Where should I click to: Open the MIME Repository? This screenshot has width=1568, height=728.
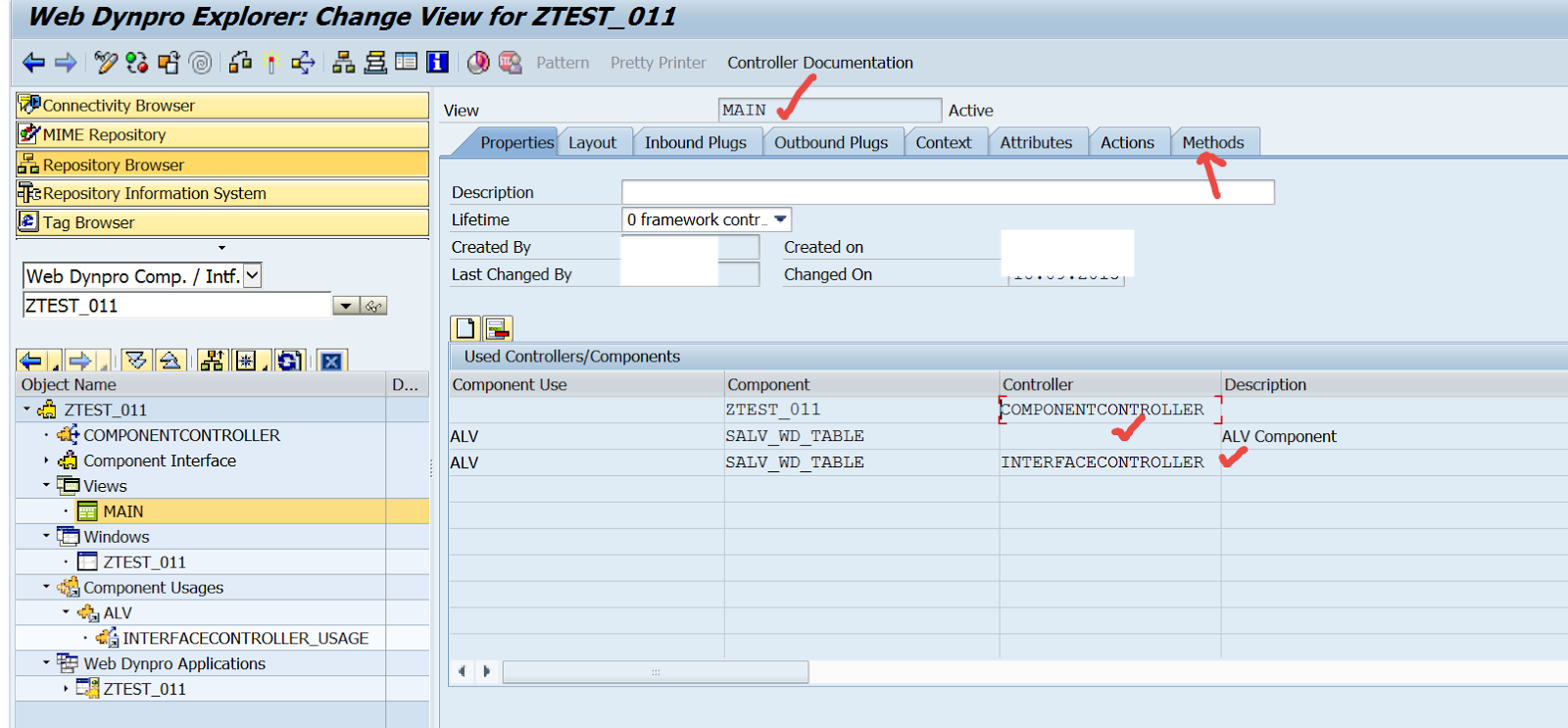pyautogui.click(x=222, y=135)
